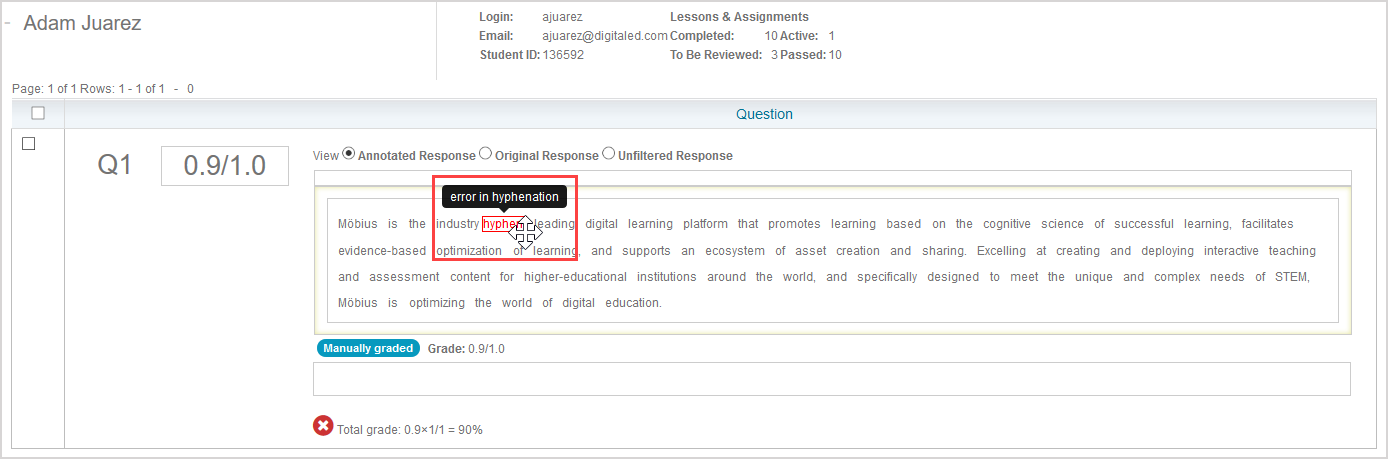Click the Total grade 90% calculation text
This screenshot has height=459, width=1388.
point(410,430)
